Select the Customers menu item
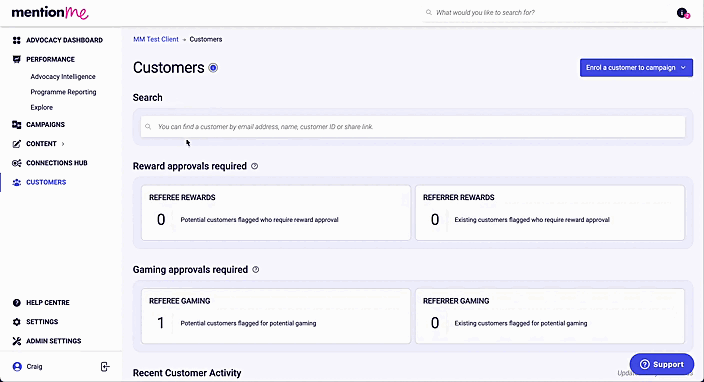 click(46, 182)
